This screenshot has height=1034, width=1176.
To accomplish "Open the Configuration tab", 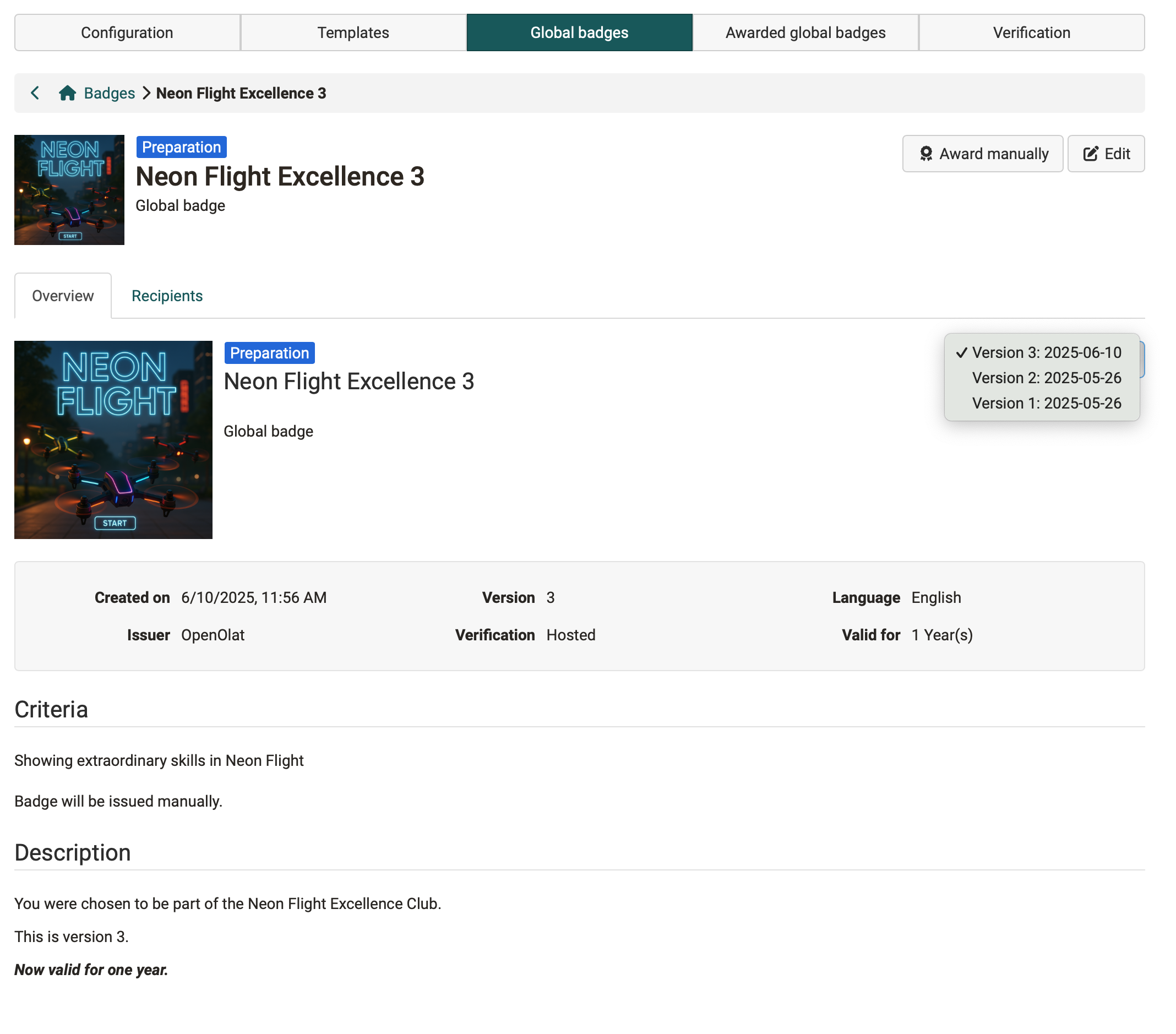I will (127, 32).
